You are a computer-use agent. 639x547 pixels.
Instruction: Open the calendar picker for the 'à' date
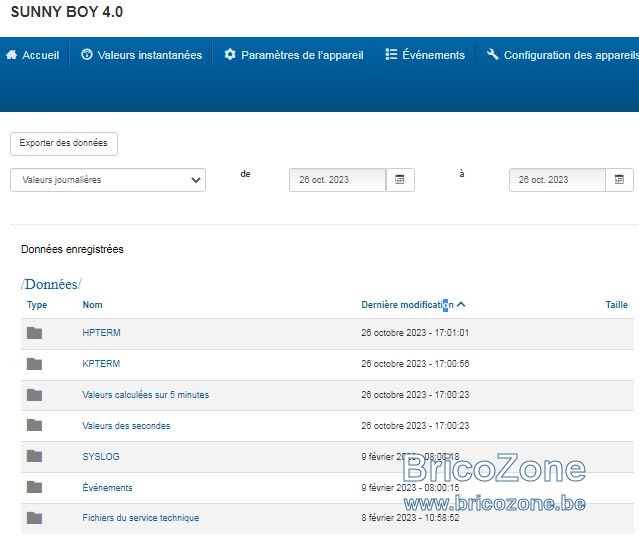point(619,180)
